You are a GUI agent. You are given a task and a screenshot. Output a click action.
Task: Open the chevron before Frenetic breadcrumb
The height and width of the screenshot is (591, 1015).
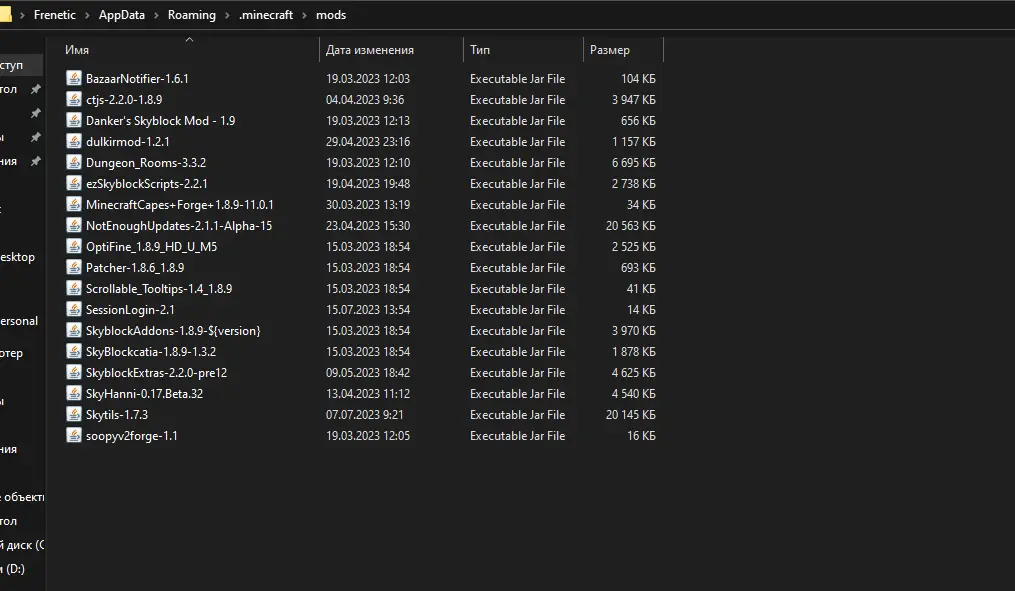pyautogui.click(x=22, y=15)
